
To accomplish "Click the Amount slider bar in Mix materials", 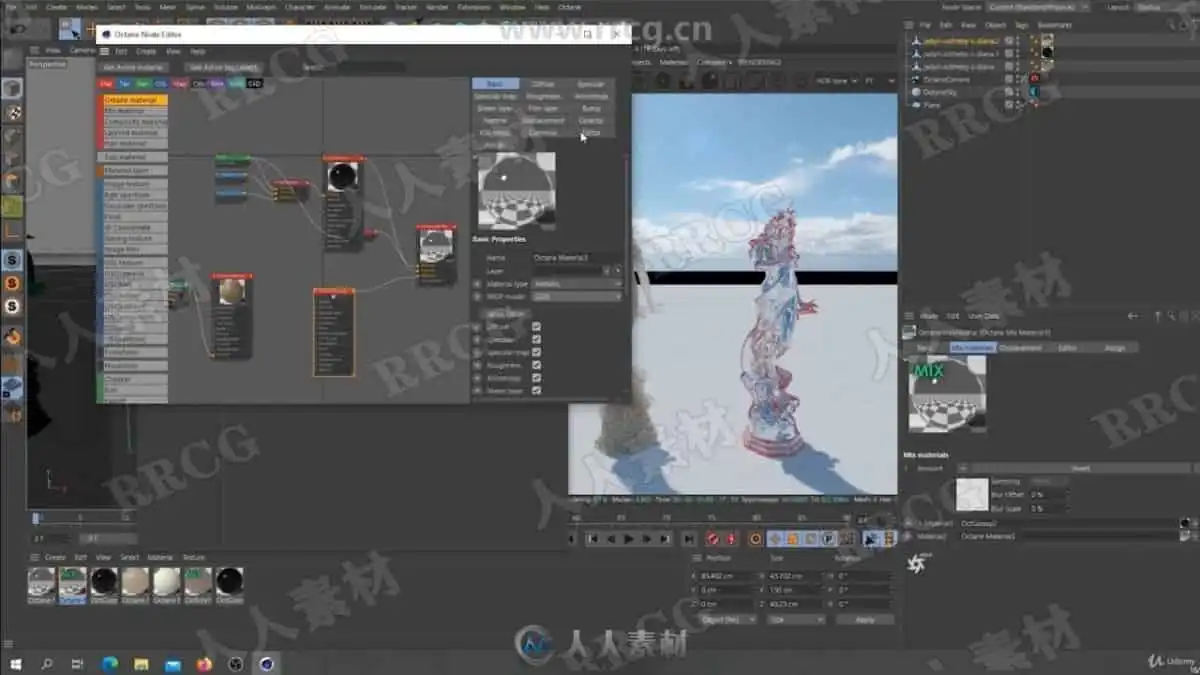I will 1081,468.
